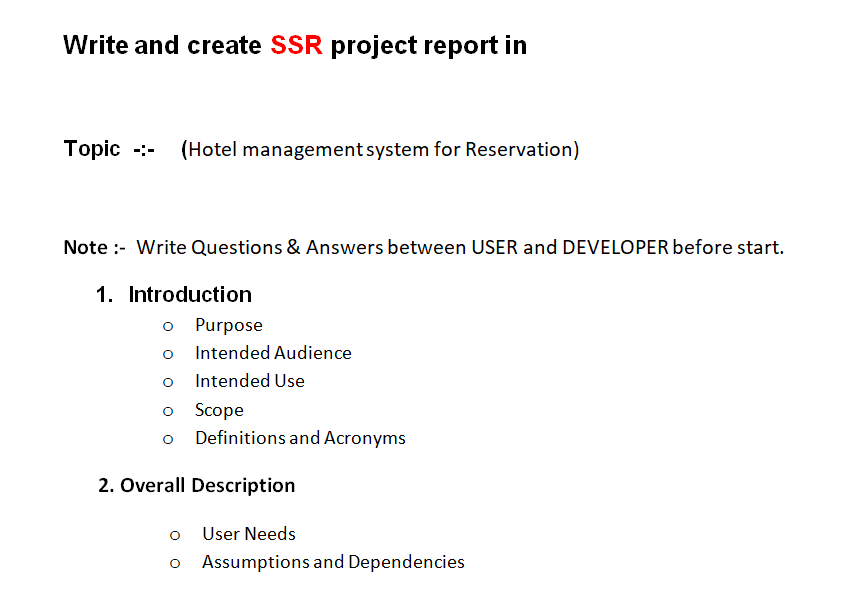The height and width of the screenshot is (608, 858).
Task: Click the bullet marker beside 'User Needs'
Action: (175, 534)
